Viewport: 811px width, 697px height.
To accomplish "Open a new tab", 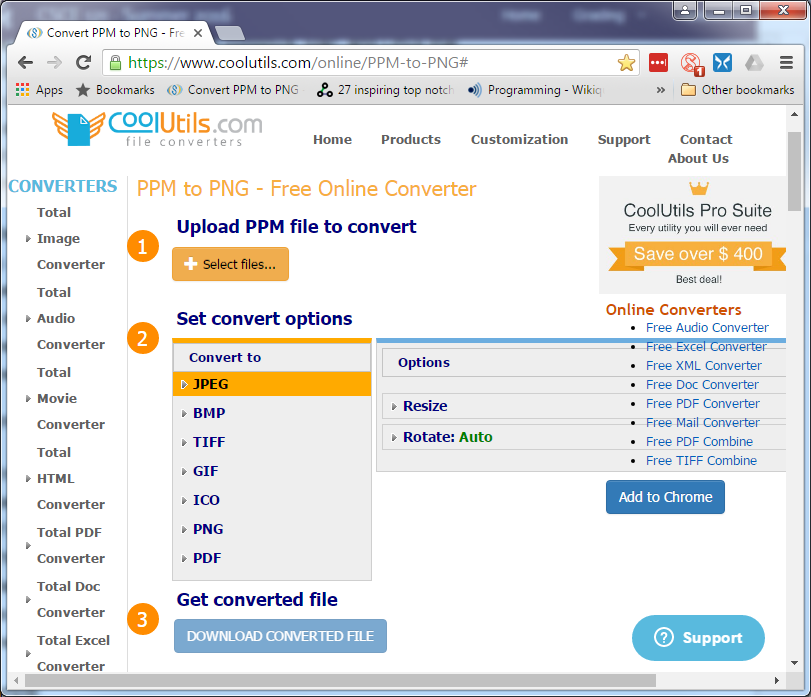I will (230, 33).
